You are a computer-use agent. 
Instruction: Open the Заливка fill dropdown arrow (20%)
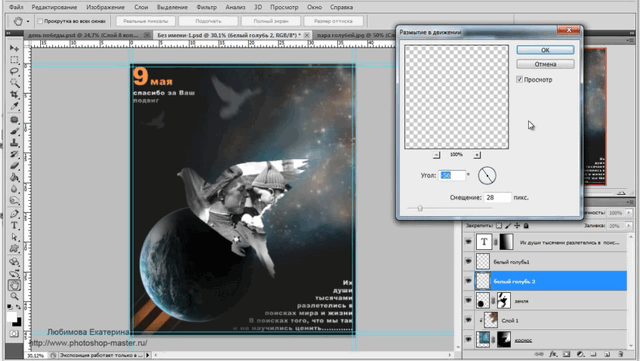tap(629, 225)
